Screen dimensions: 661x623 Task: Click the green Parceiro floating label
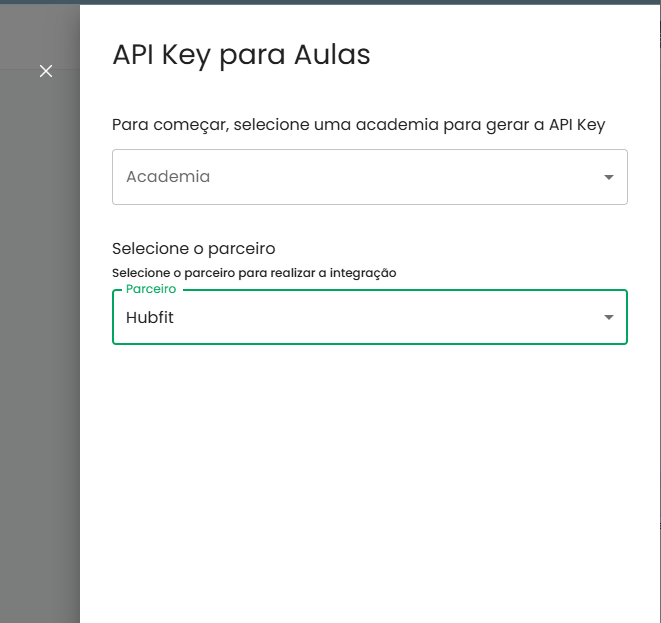pyautogui.click(x=151, y=289)
